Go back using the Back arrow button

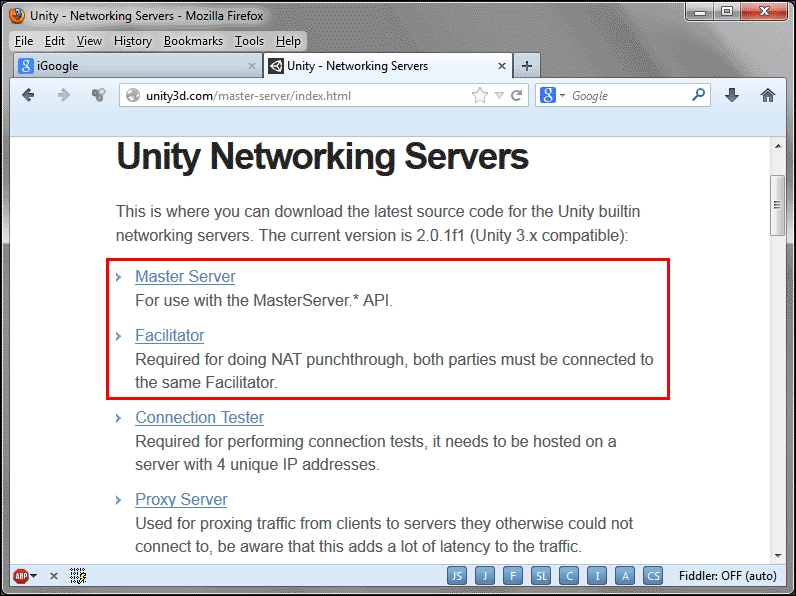click(28, 95)
